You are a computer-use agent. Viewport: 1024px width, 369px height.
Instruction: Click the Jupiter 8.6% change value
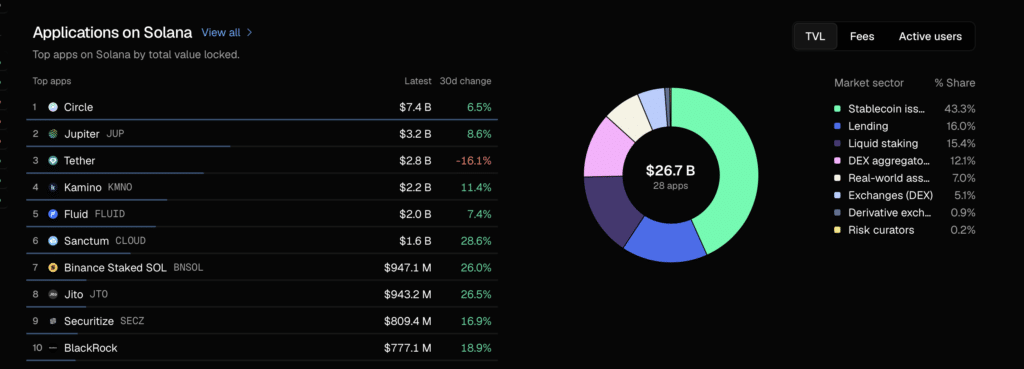478,134
